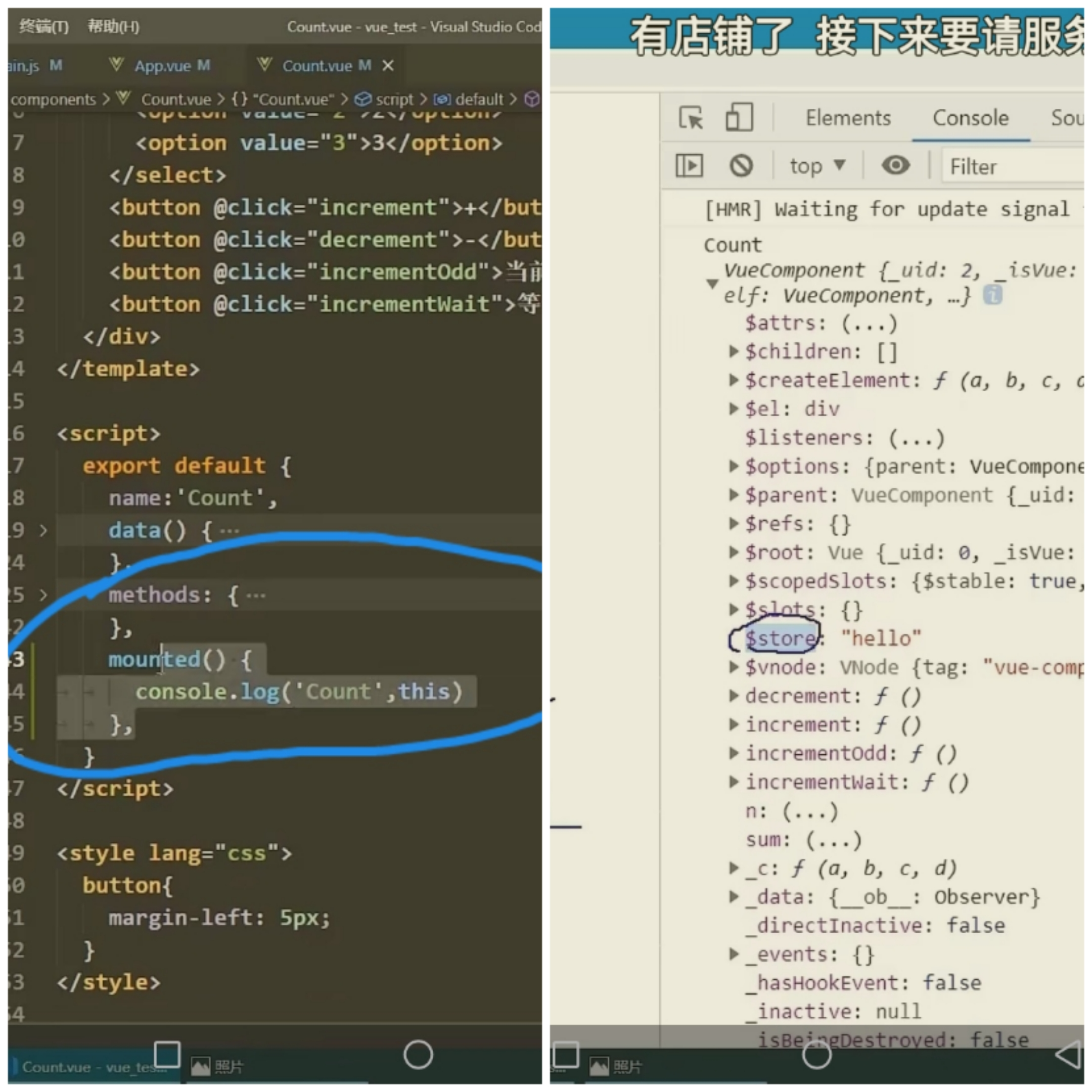Close the Count.vue editor tab
This screenshot has height=1092, width=1092.
click(388, 66)
